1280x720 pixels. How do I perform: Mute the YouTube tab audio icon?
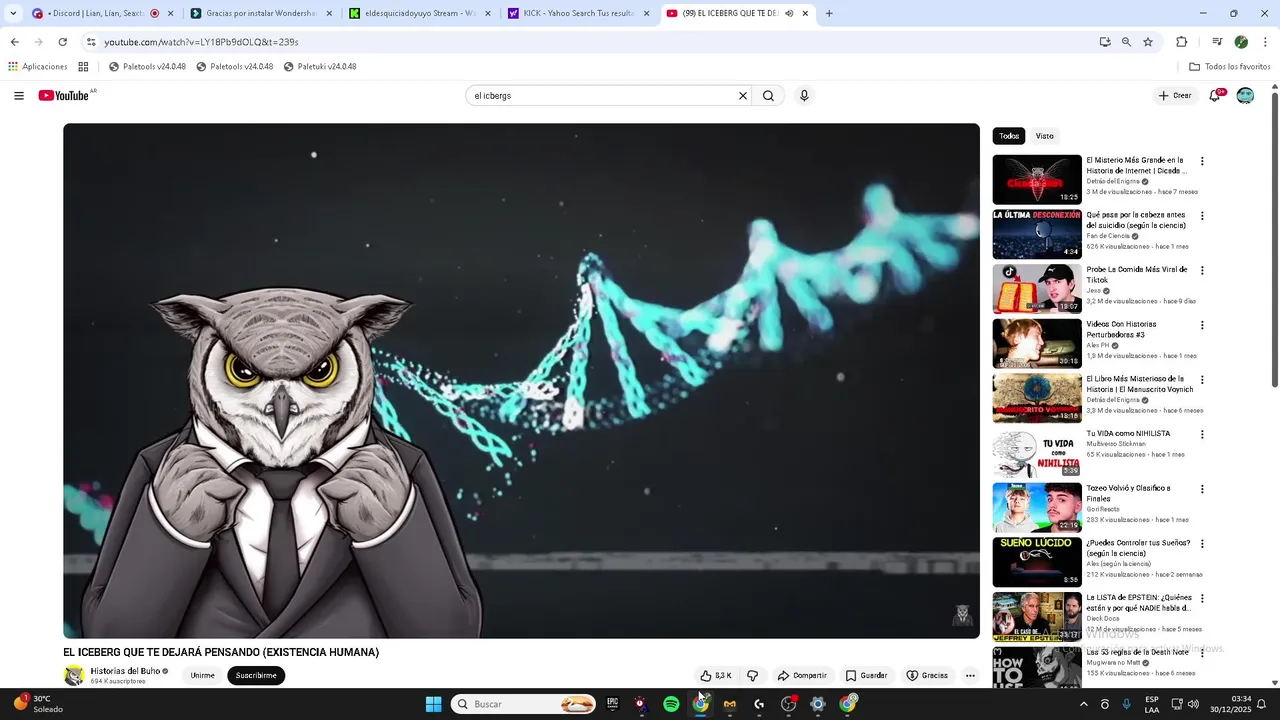point(789,14)
